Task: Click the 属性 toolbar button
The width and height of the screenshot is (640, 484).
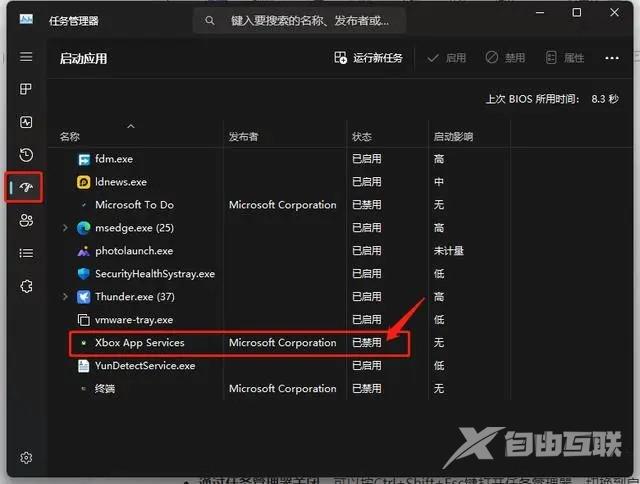Action: click(565, 58)
